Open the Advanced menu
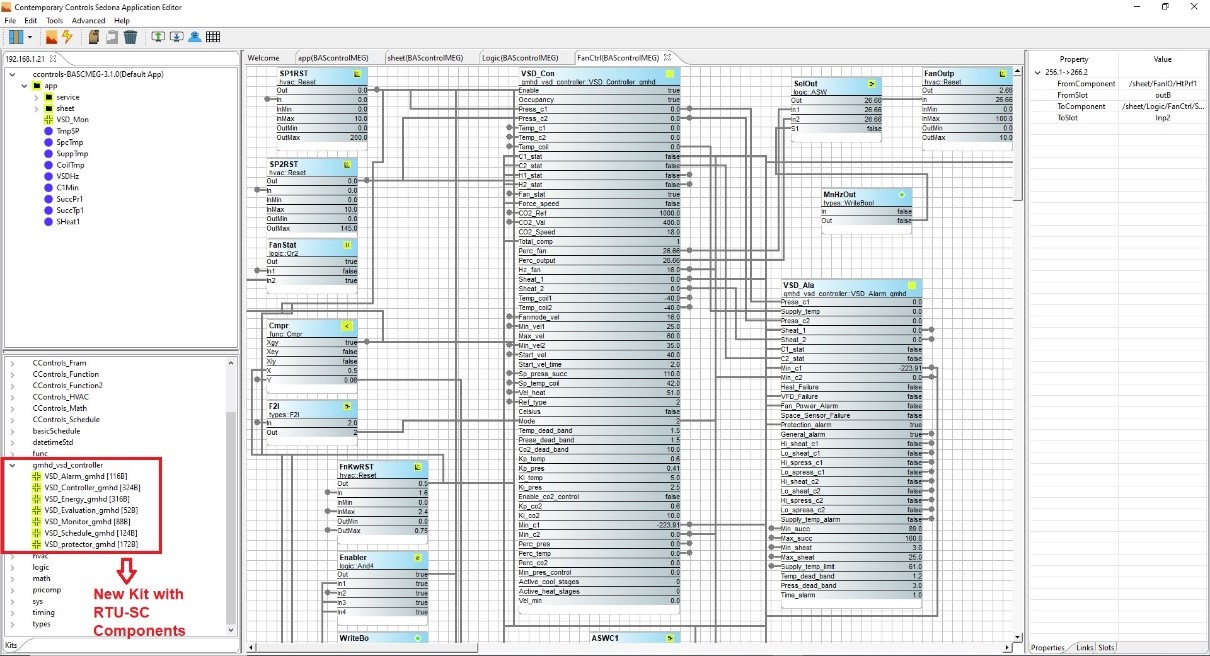The width and height of the screenshot is (1210, 656). (88, 20)
